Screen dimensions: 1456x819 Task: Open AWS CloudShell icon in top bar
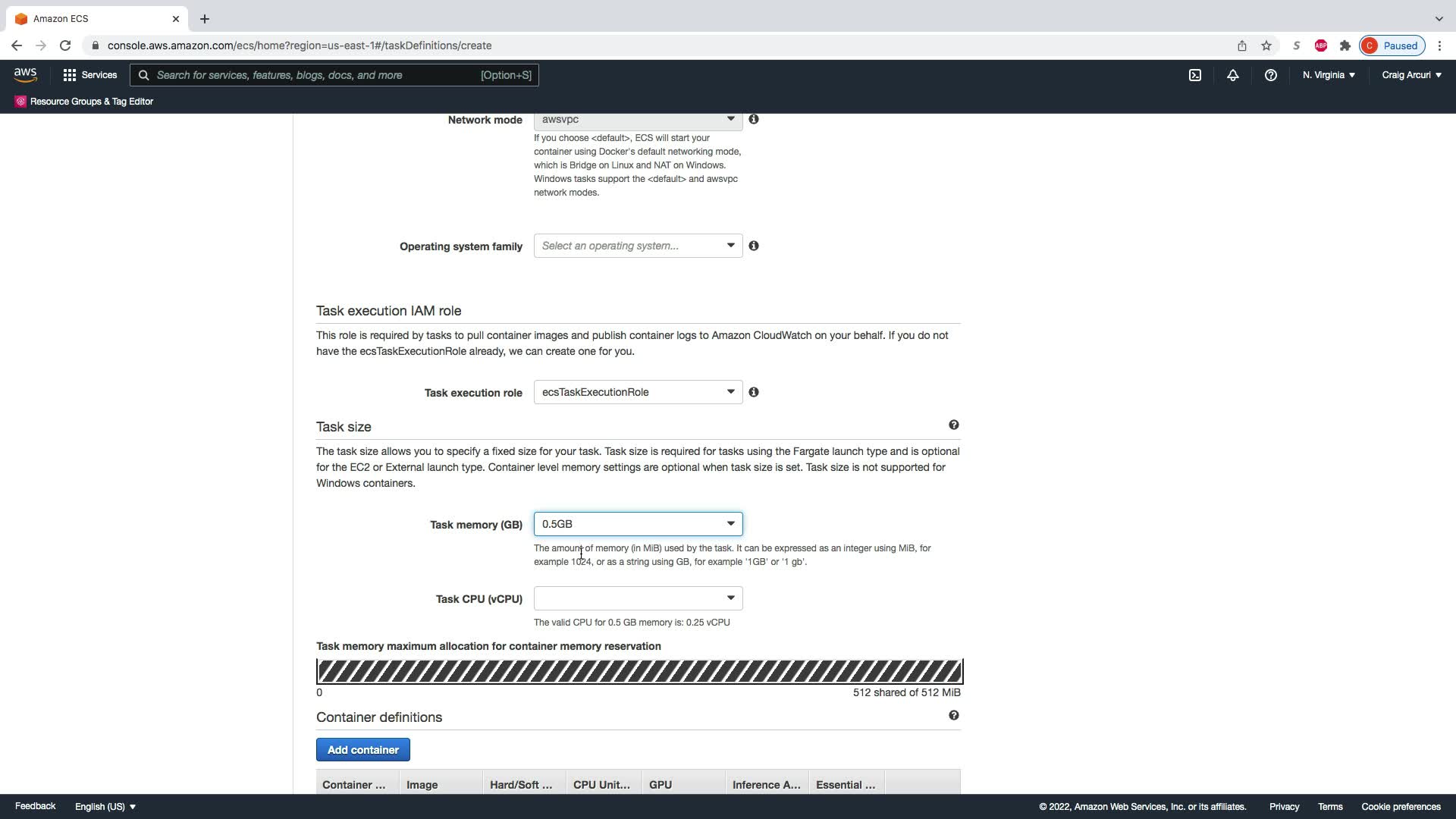click(x=1195, y=75)
